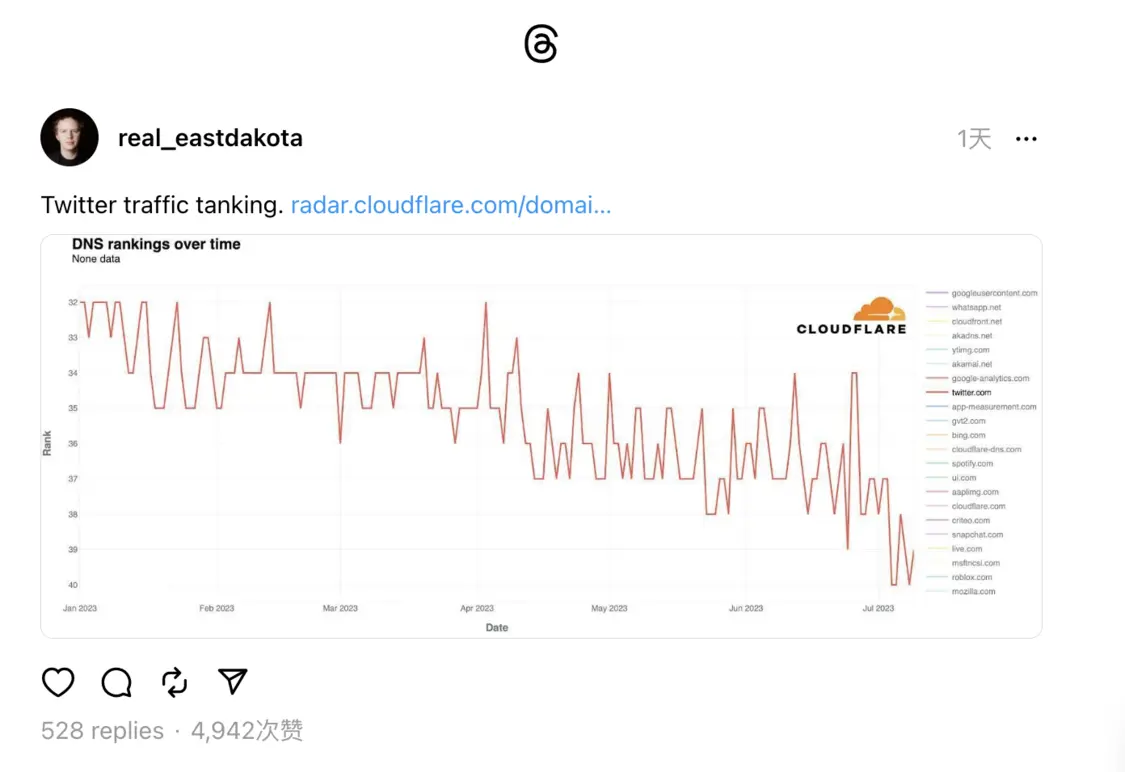The height and width of the screenshot is (772, 1125).
Task: Open the three-dot post options menu
Action: (1026, 139)
